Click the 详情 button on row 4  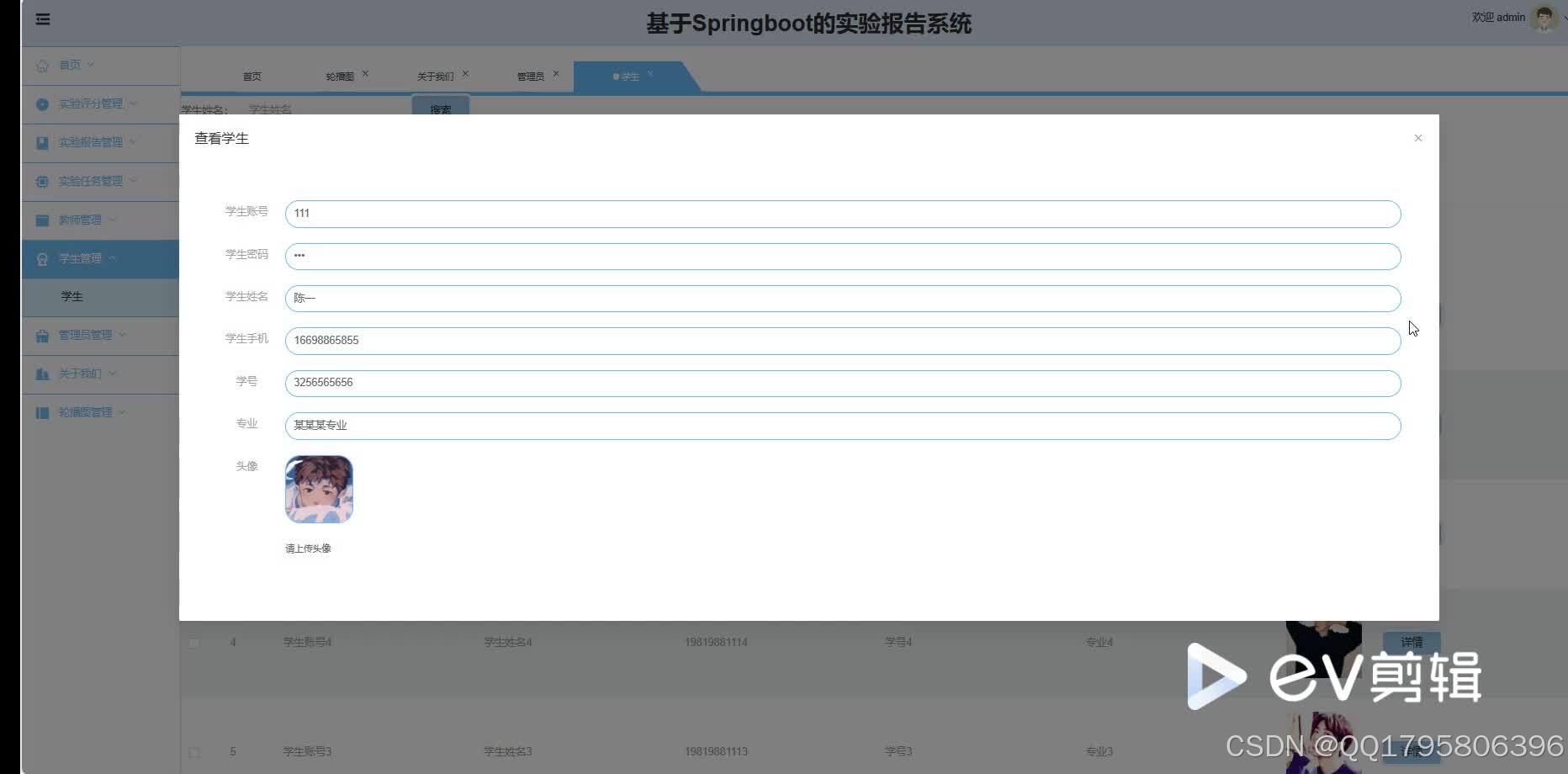(1412, 642)
